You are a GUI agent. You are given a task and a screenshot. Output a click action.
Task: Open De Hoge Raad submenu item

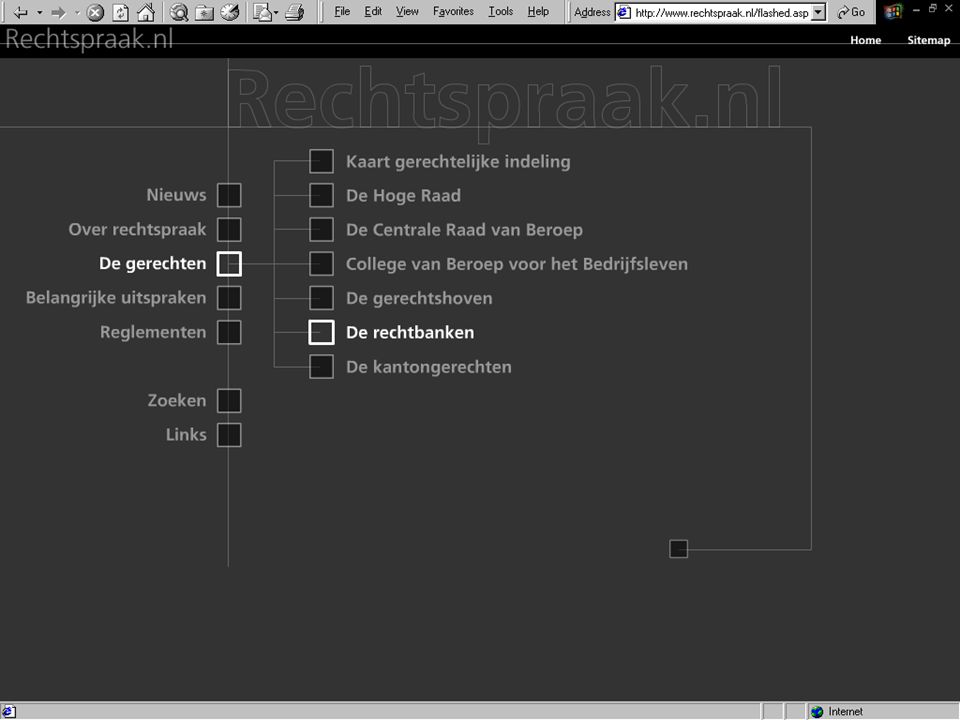[403, 196]
